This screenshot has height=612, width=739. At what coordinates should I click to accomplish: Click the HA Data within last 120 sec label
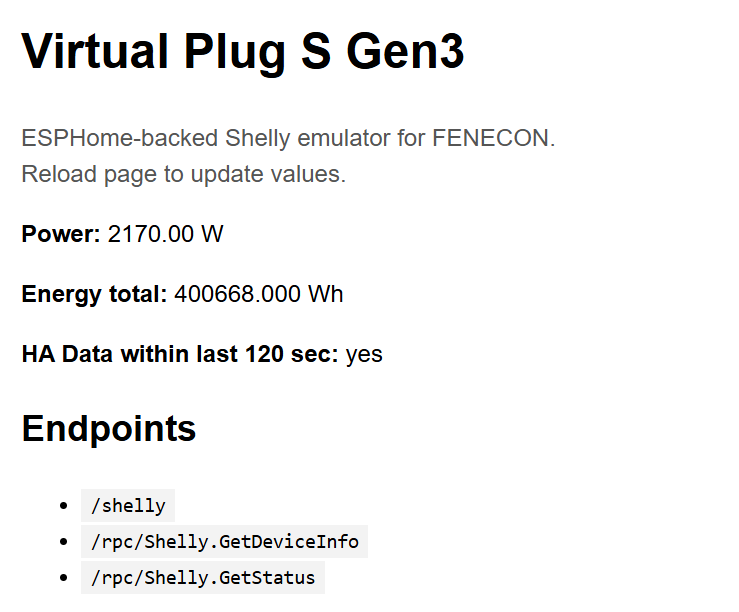click(x=180, y=354)
